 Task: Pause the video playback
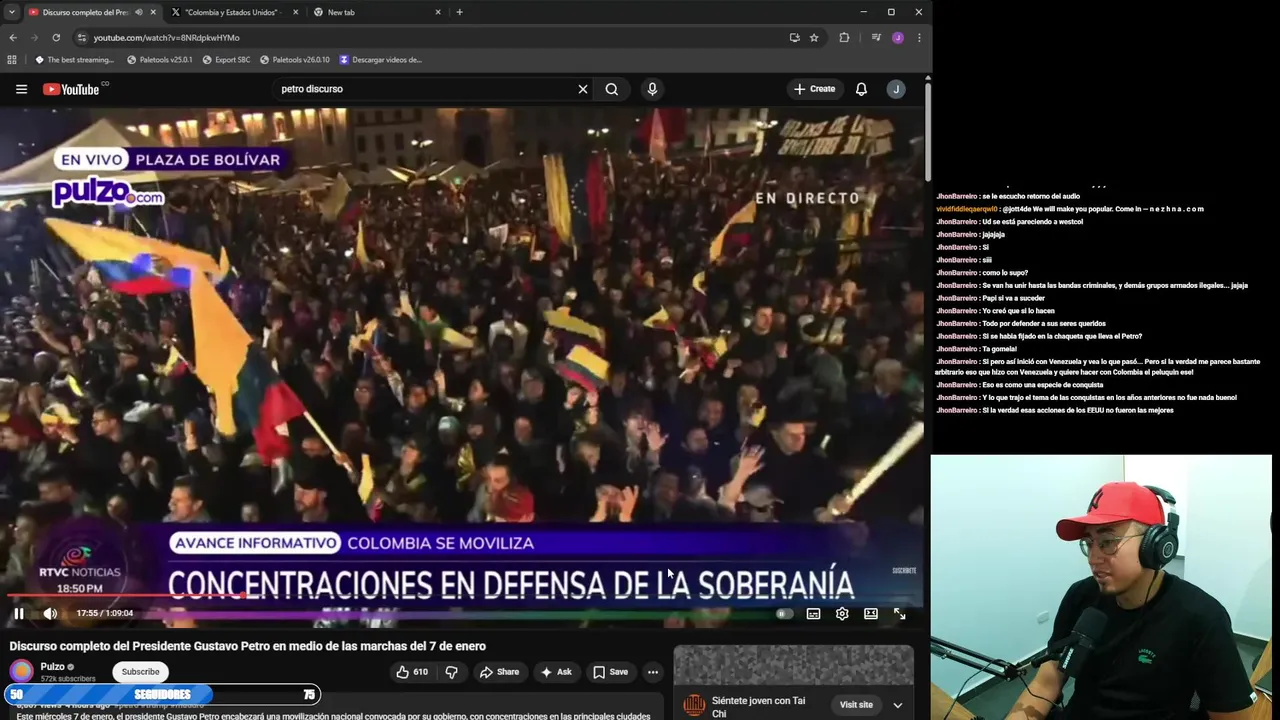point(19,613)
